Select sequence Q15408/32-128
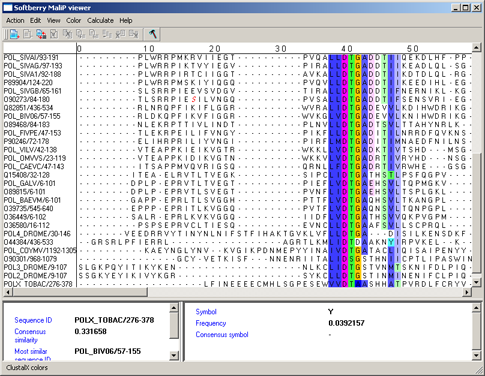 (x=26, y=175)
